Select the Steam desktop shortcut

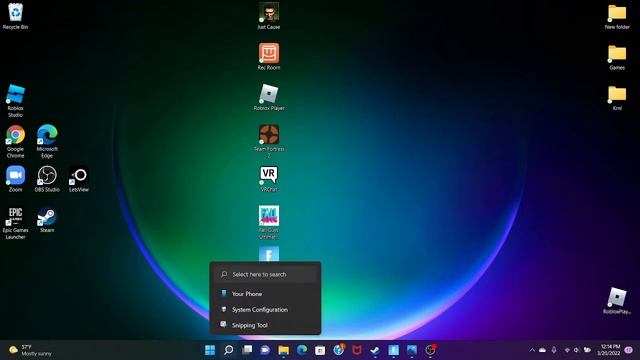click(47, 220)
